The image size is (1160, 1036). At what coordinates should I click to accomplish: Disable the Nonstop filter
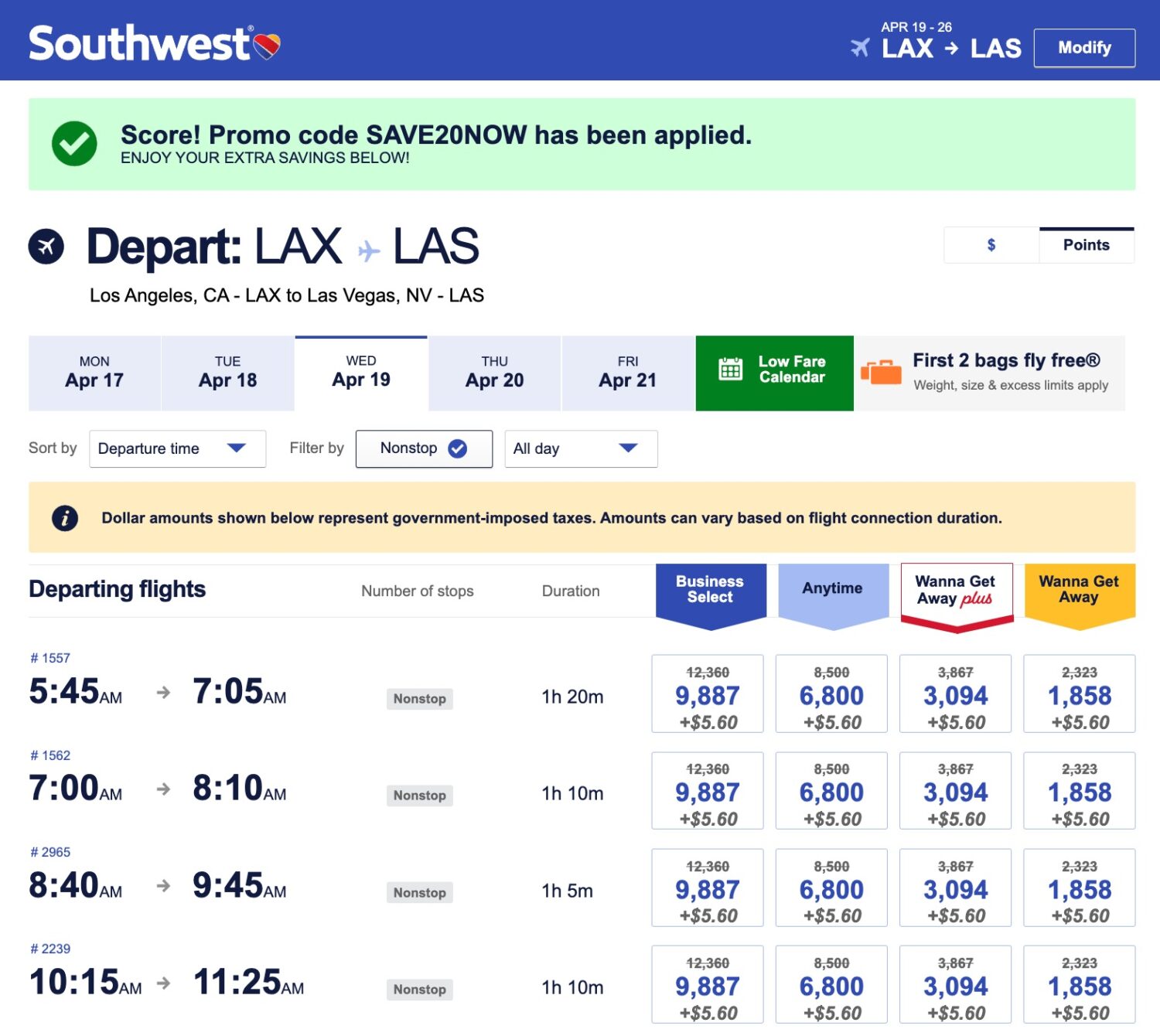coord(458,448)
